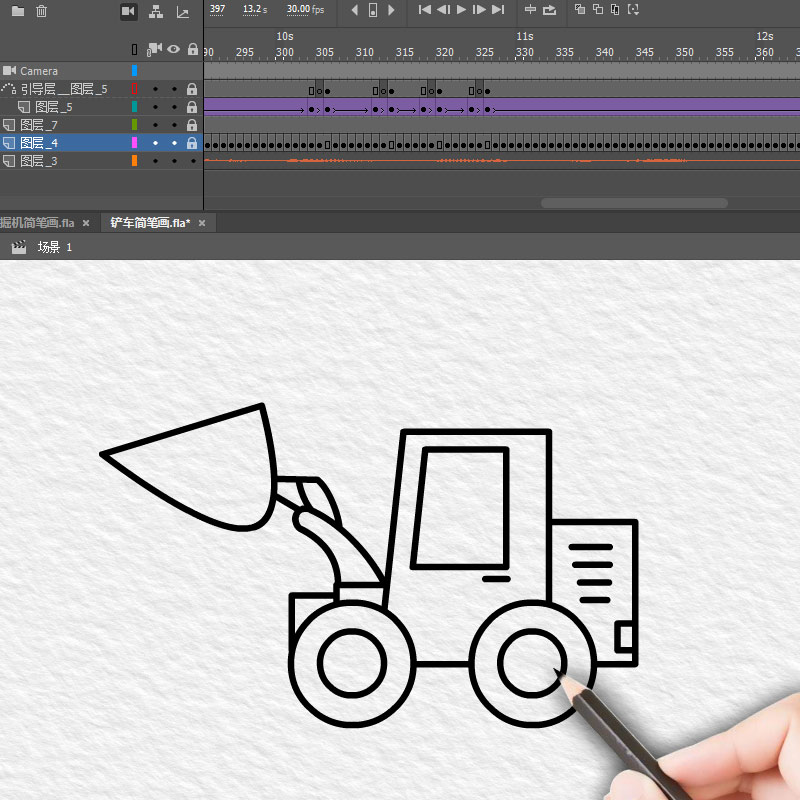Viewport: 800px width, 800px height.
Task: Click the current frame value 397
Action: [217, 9]
